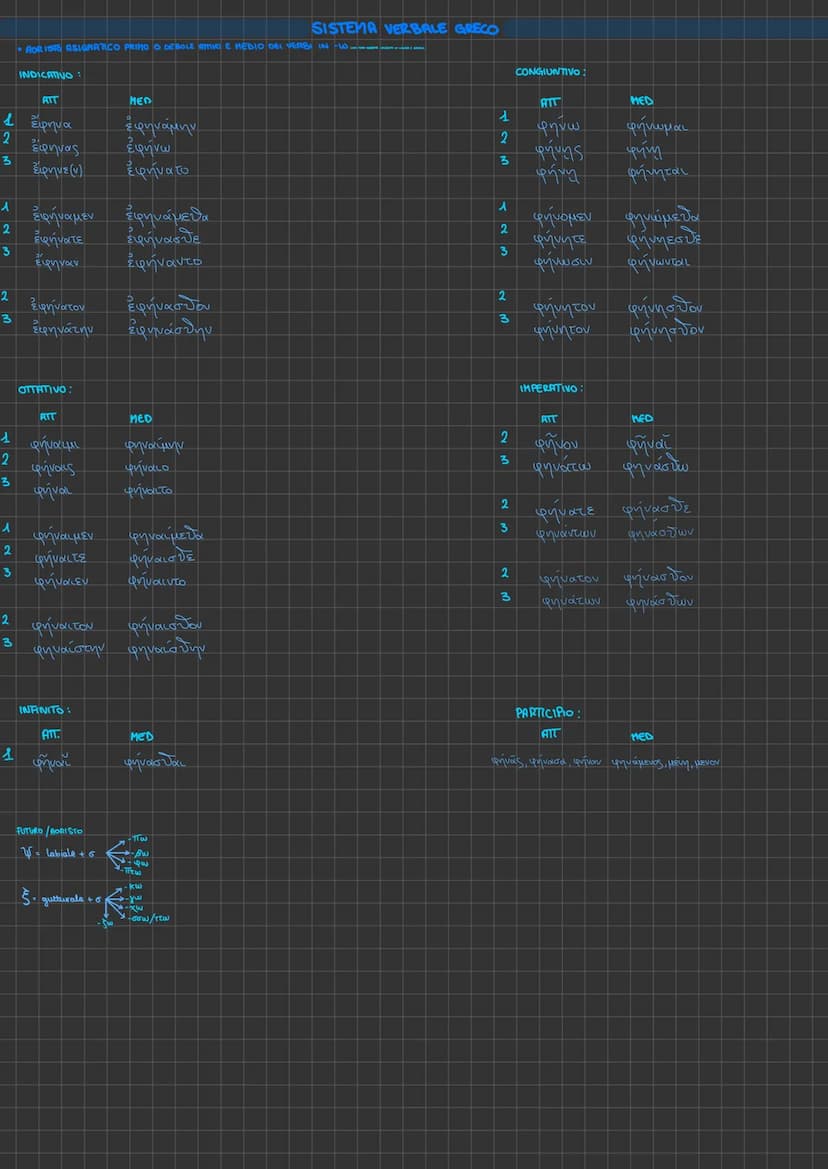
Task: Click the handwritten word ἐφήναντο
Action: coord(165,262)
